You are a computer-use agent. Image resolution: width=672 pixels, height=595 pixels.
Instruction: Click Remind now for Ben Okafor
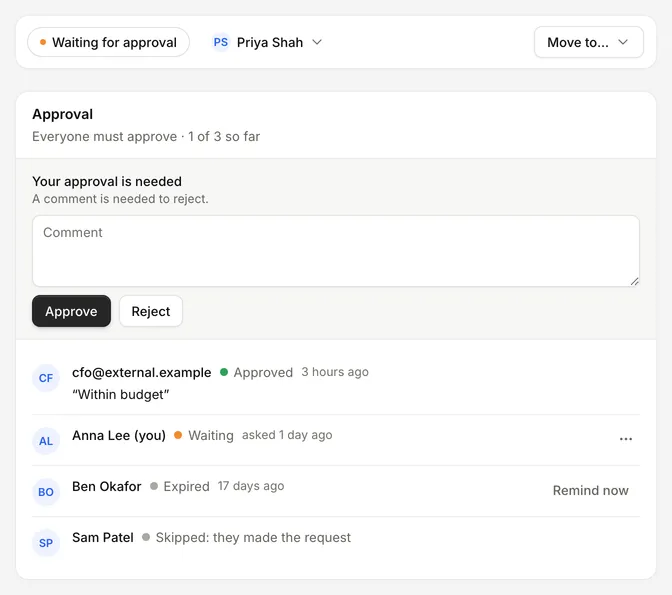(591, 490)
